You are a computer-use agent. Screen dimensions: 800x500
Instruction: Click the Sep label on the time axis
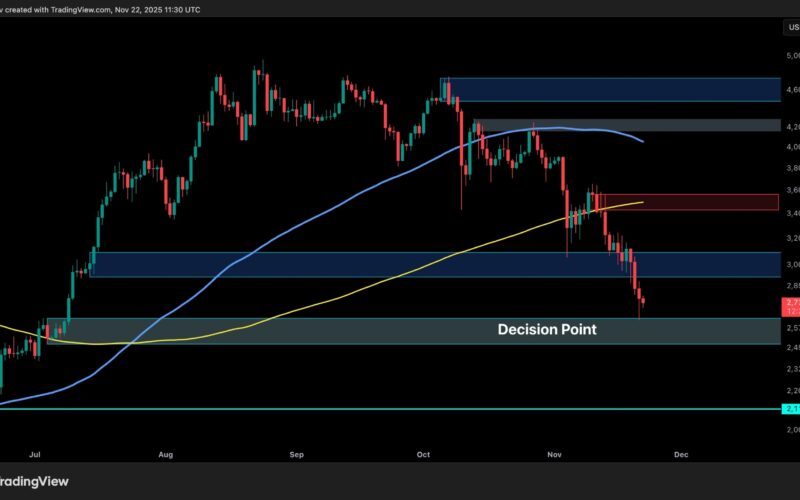296,453
